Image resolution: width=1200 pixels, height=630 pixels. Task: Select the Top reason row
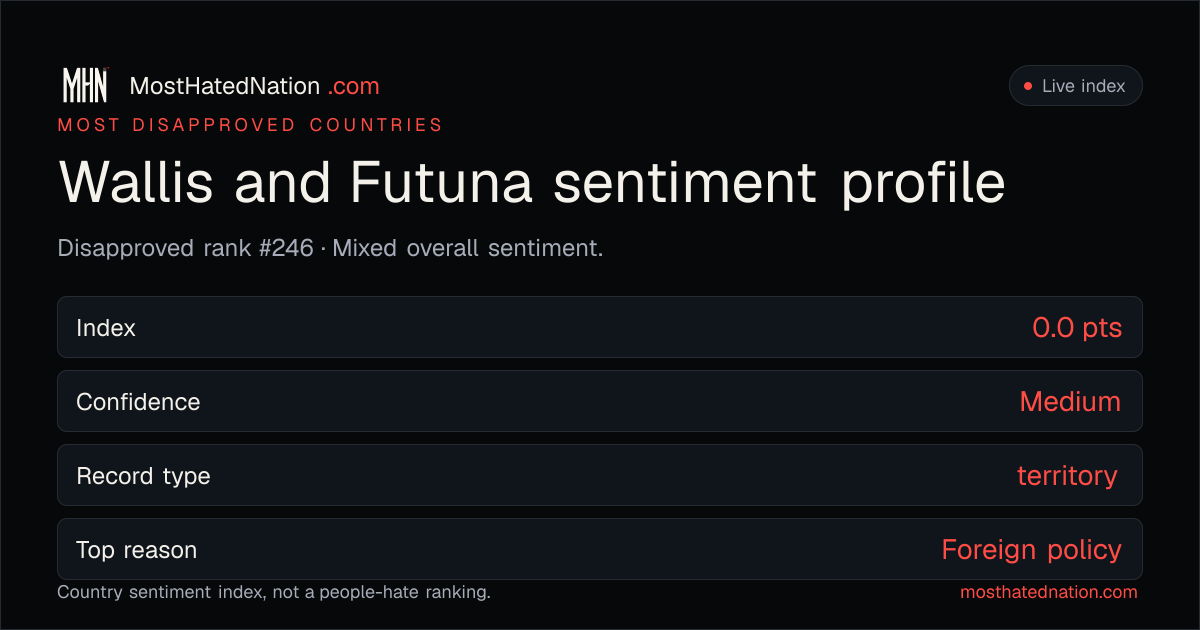point(600,549)
